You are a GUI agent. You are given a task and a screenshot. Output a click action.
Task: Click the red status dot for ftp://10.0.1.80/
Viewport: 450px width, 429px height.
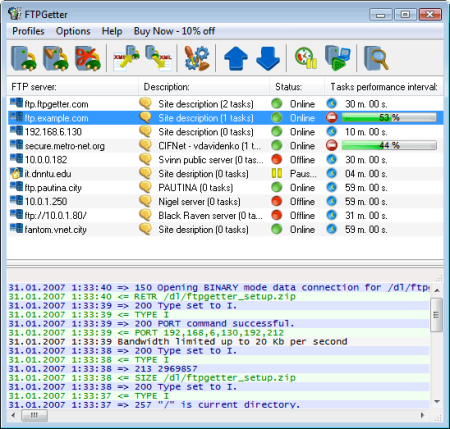pyautogui.click(x=277, y=215)
